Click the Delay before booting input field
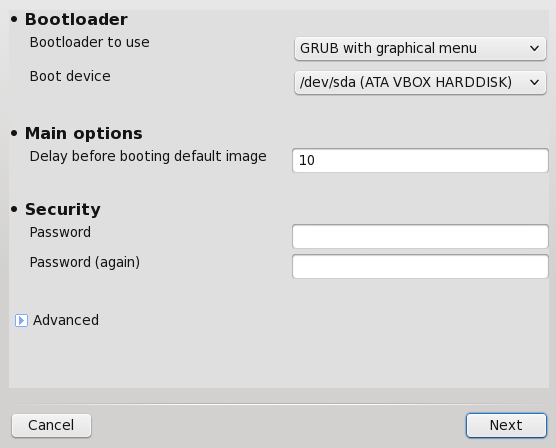 click(x=420, y=160)
